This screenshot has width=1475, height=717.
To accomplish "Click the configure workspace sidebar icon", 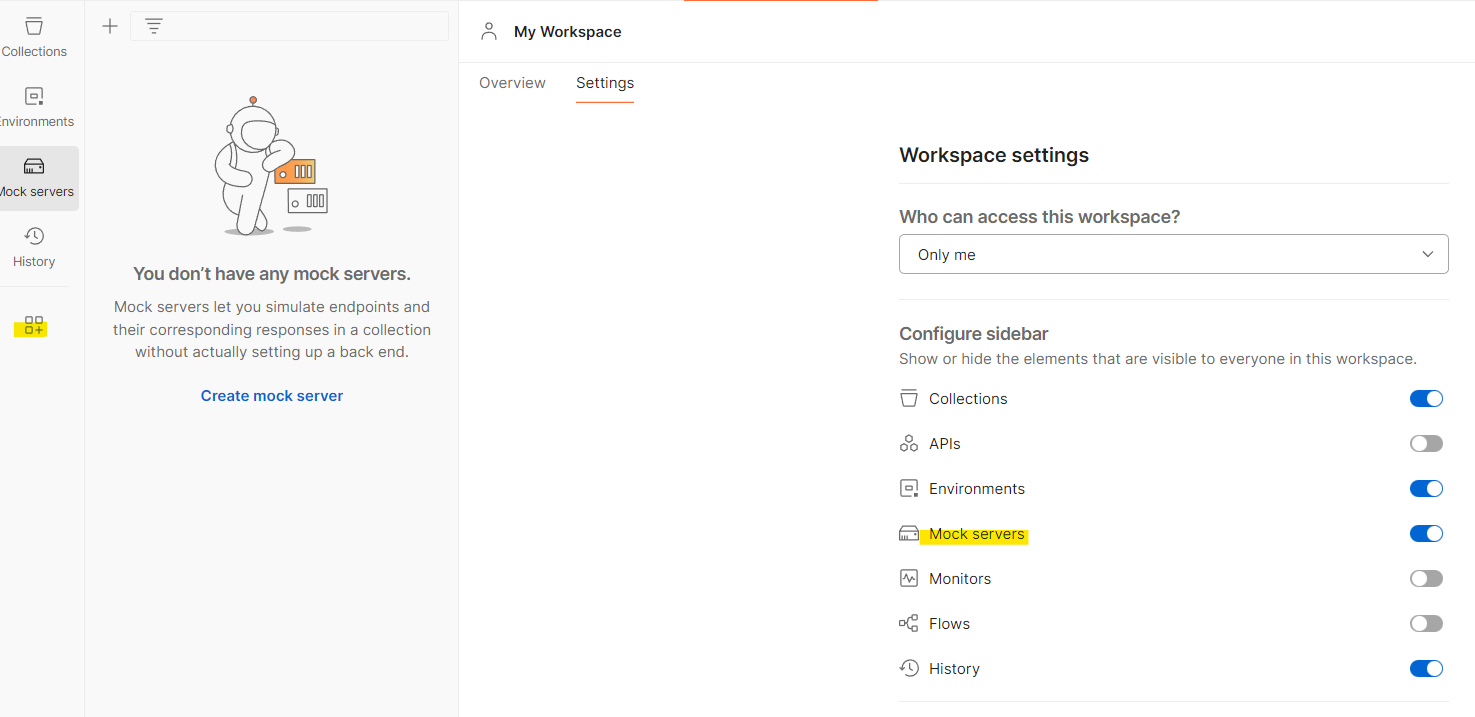I will pos(34,326).
